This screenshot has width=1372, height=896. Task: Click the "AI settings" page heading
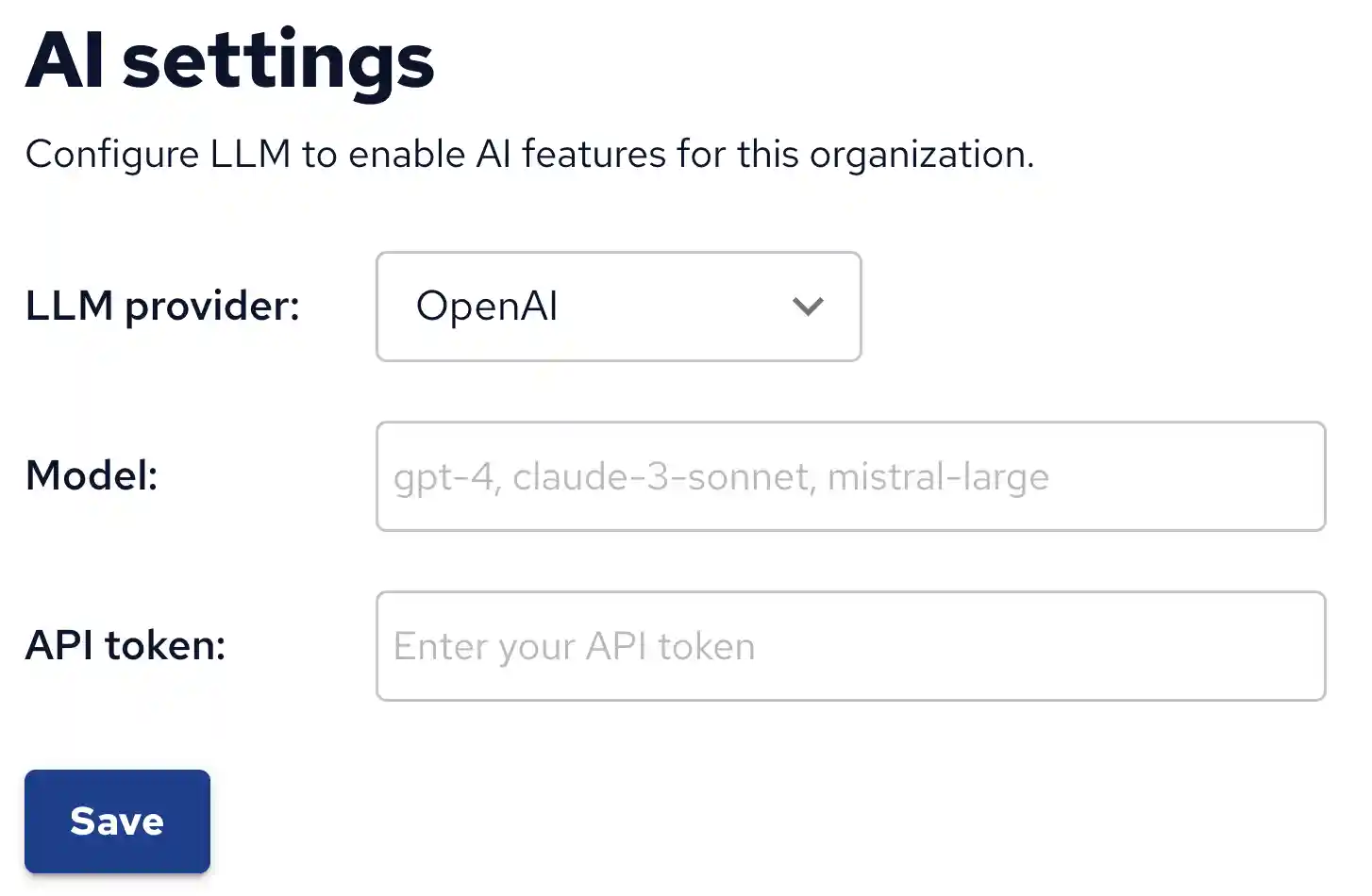(229, 61)
